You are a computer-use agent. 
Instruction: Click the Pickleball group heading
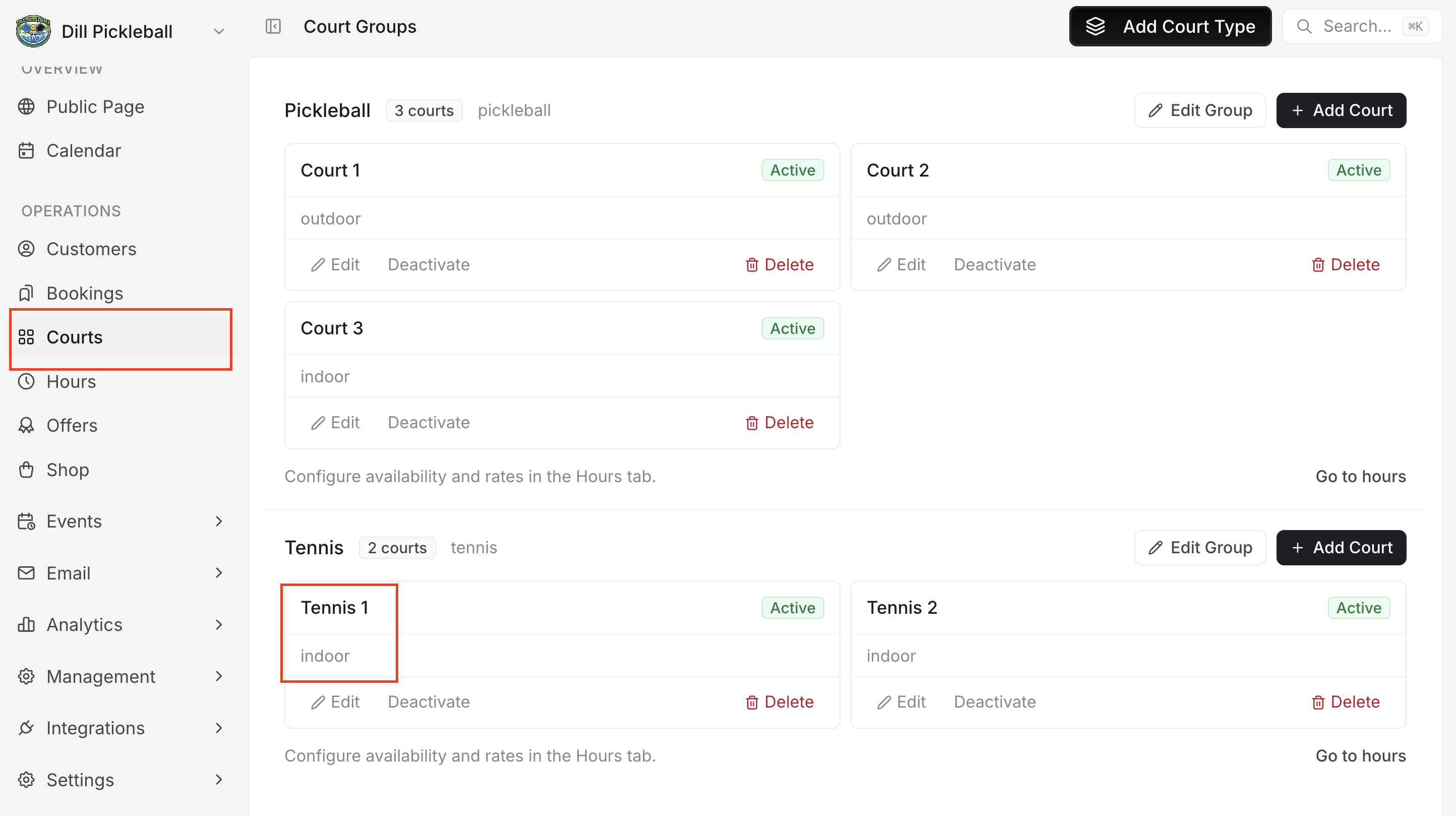[327, 110]
